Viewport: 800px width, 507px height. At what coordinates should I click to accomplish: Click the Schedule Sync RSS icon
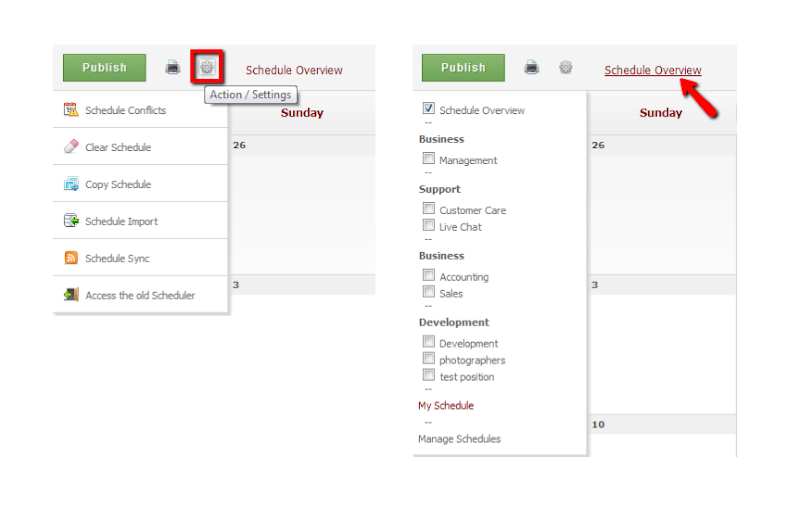click(x=71, y=258)
